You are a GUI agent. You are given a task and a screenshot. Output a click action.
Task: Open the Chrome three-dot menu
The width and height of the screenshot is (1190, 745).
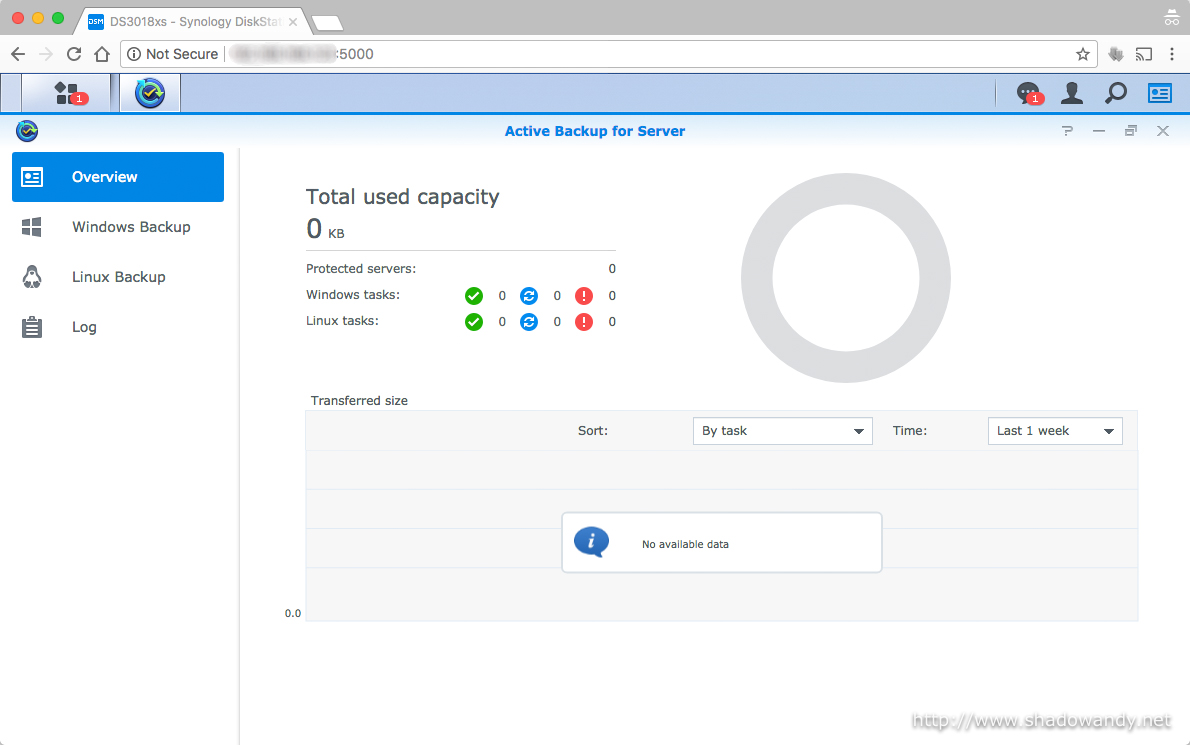click(x=1172, y=54)
